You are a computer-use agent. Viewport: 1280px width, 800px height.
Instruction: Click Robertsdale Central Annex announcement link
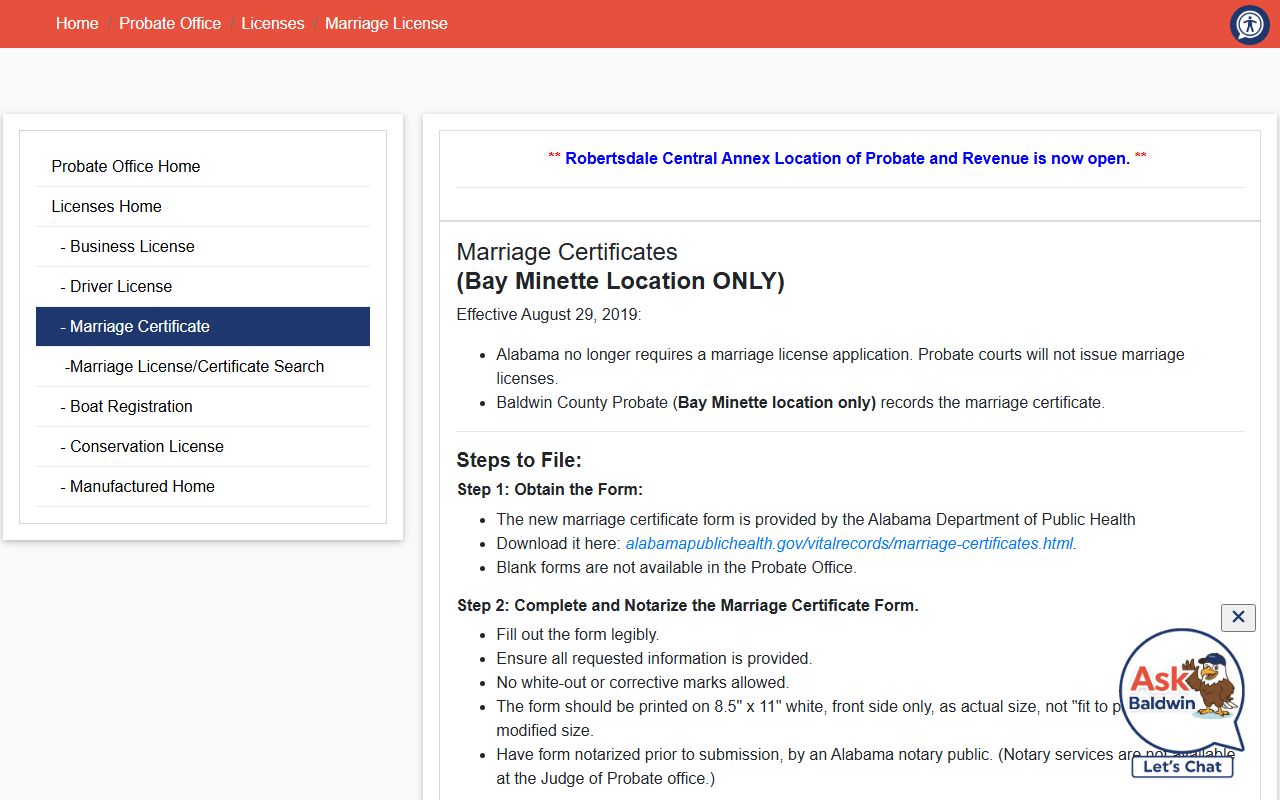[847, 158]
